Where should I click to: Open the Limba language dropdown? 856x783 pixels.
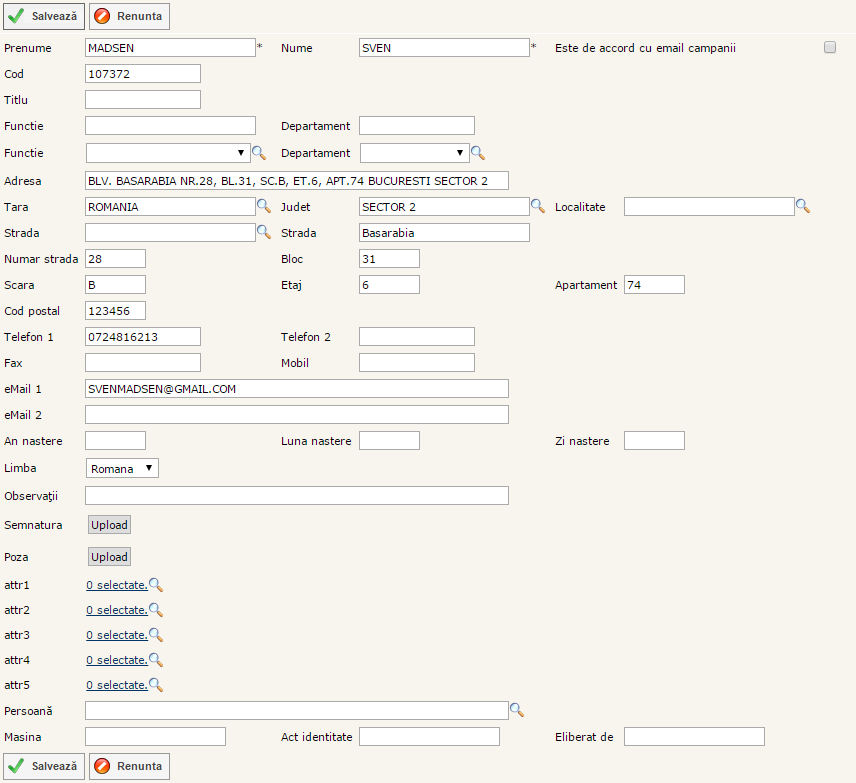pyautogui.click(x=122, y=468)
